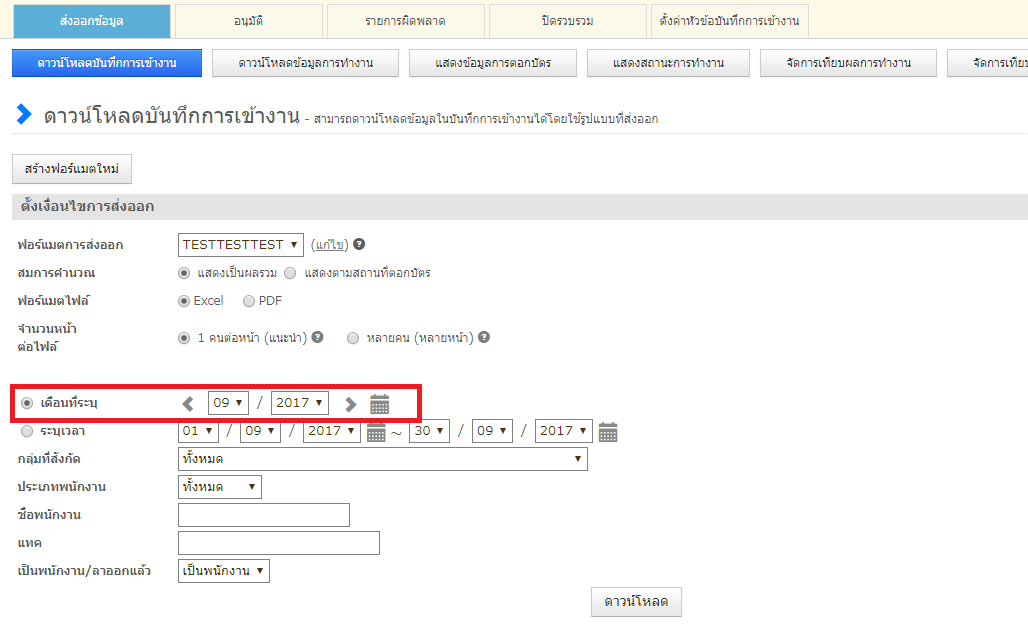Click help icon beside หลายคน option

tap(484, 338)
